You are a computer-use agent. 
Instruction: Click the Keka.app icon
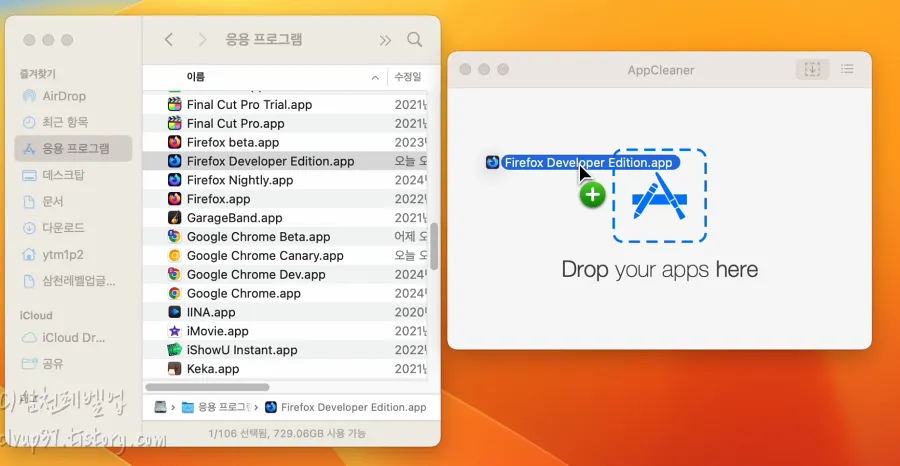tap(174, 368)
